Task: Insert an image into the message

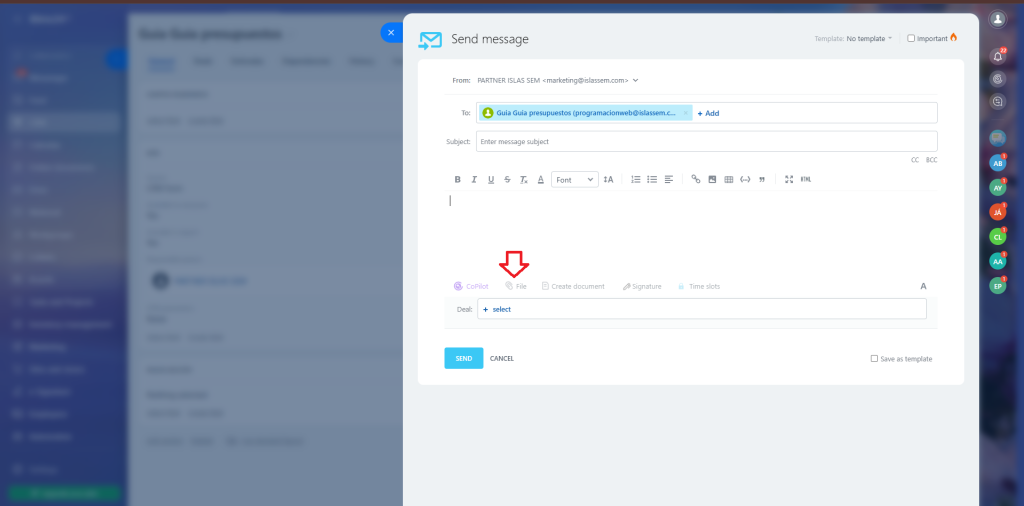Action: point(712,179)
